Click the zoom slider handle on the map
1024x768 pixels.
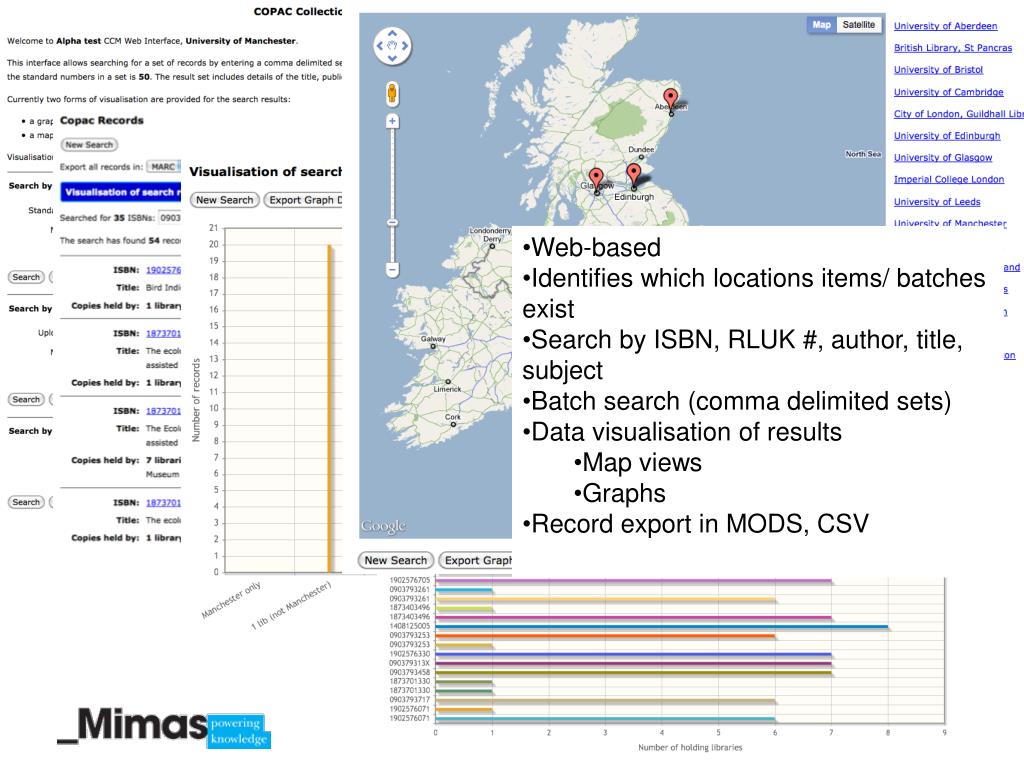coord(392,223)
